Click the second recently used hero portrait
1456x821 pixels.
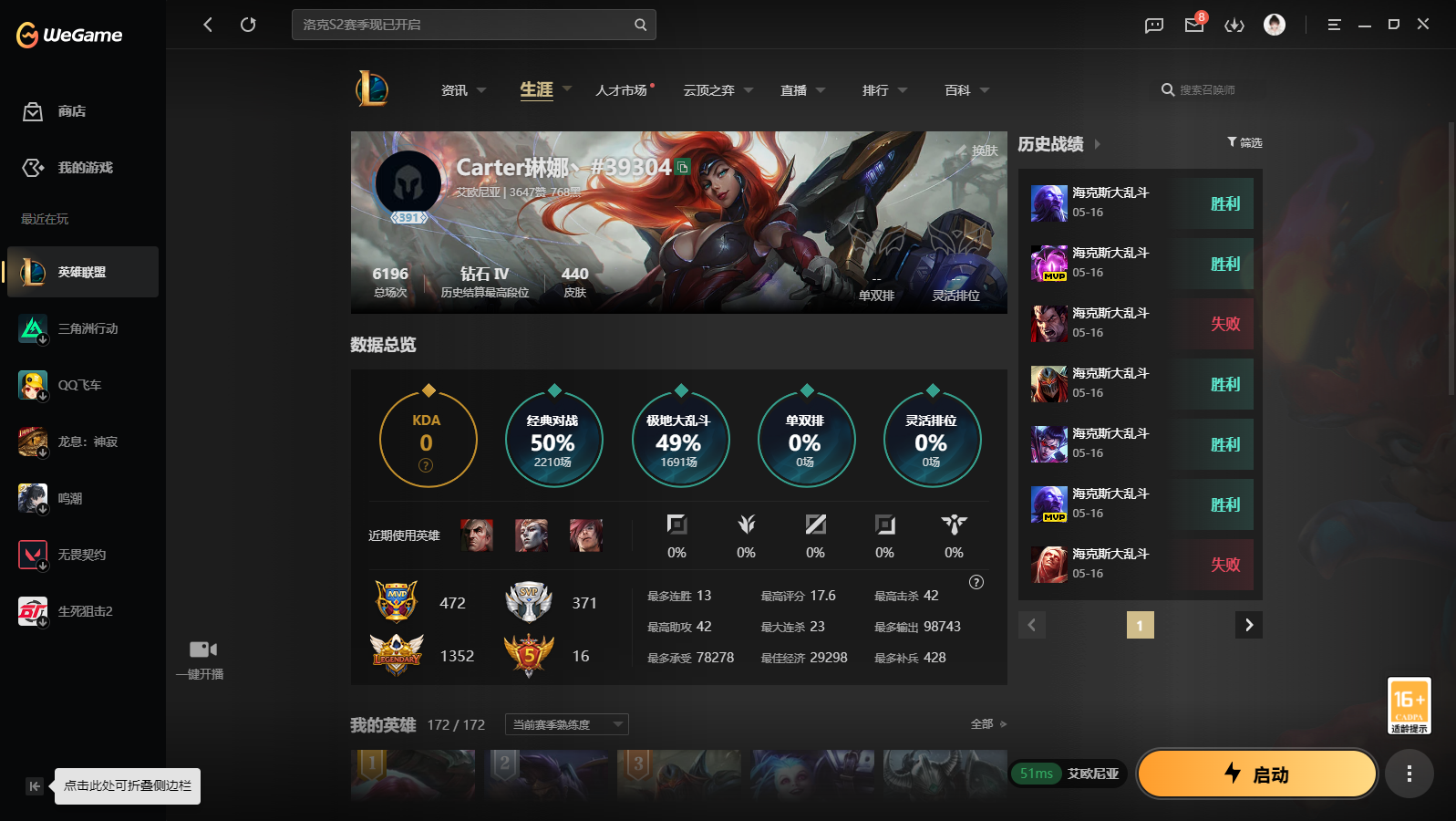[x=532, y=535]
